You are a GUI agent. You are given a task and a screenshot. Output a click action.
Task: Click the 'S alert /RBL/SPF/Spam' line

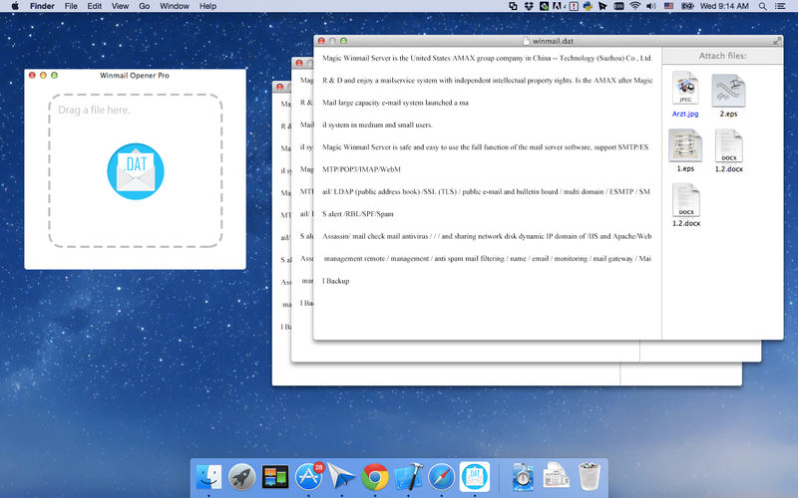click(358, 214)
